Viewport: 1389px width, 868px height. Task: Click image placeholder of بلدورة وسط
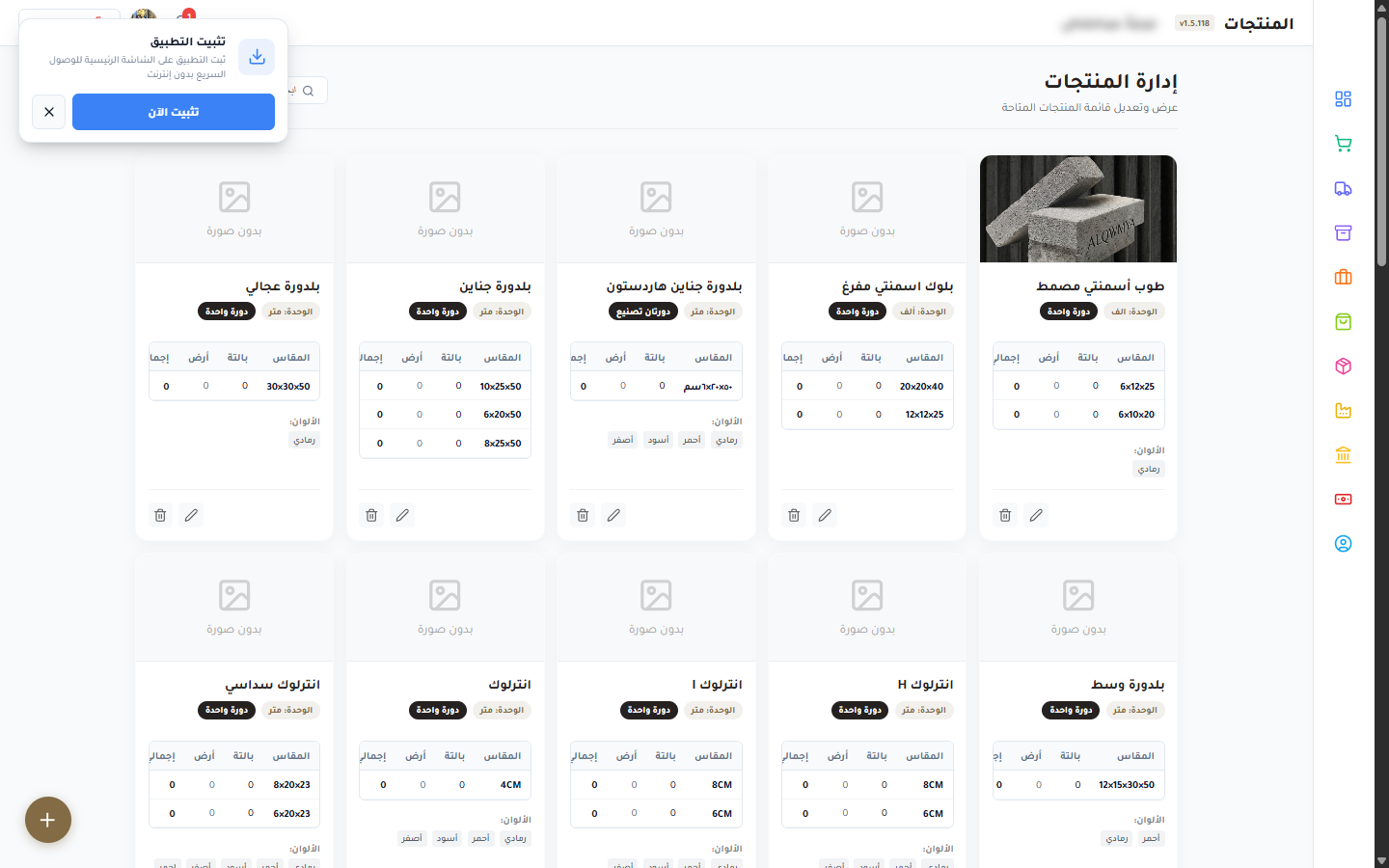click(x=1078, y=607)
